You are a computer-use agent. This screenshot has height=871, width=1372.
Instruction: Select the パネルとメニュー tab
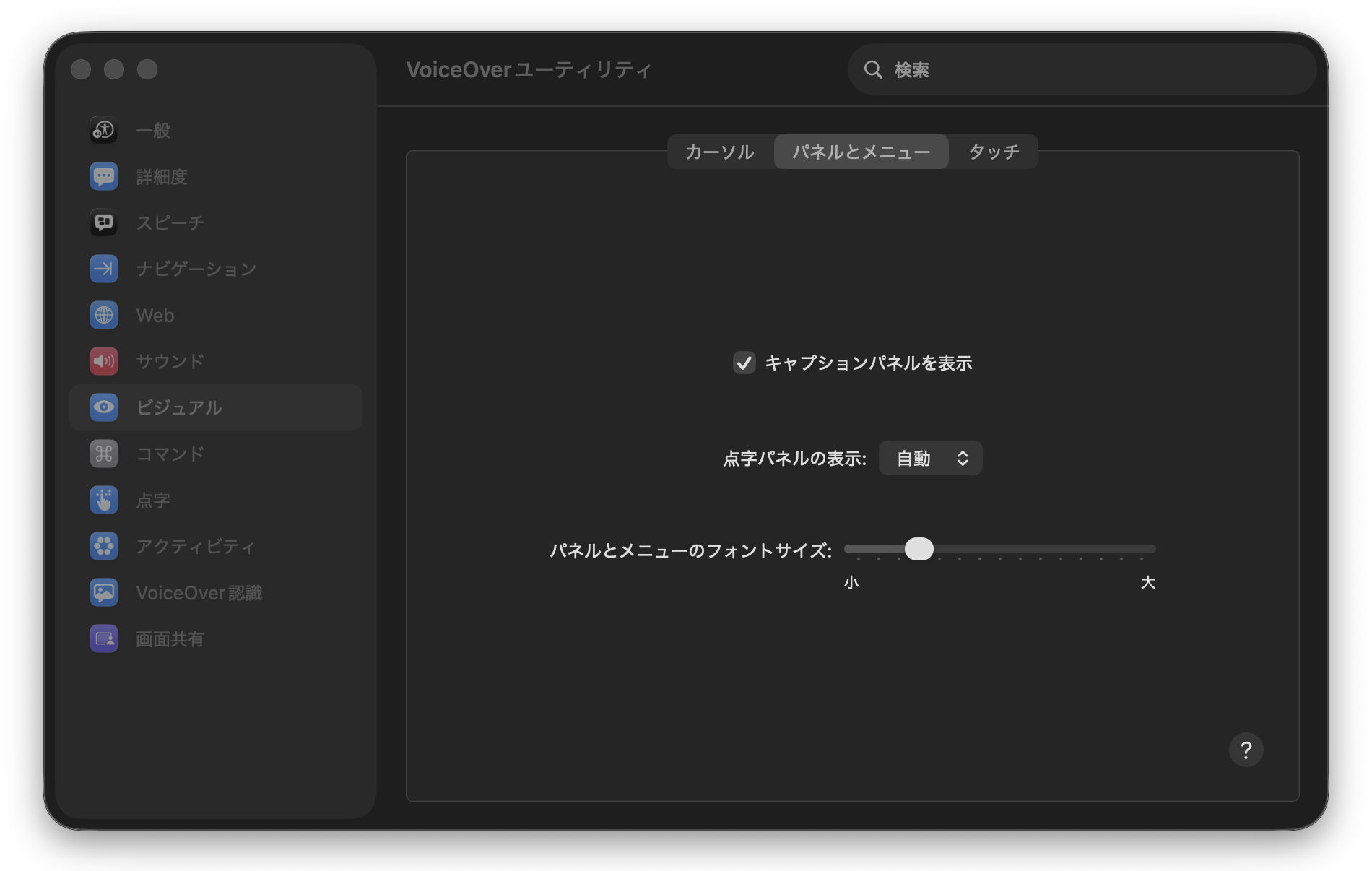coord(861,152)
